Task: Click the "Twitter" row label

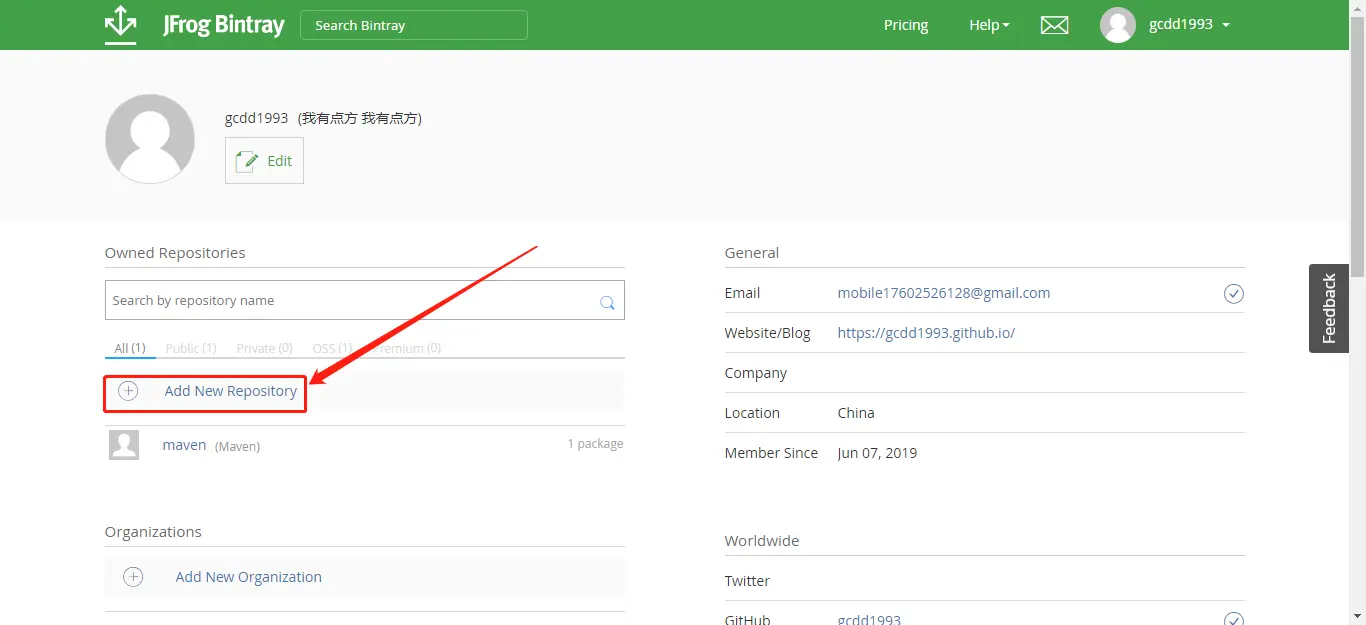Action: 747,581
